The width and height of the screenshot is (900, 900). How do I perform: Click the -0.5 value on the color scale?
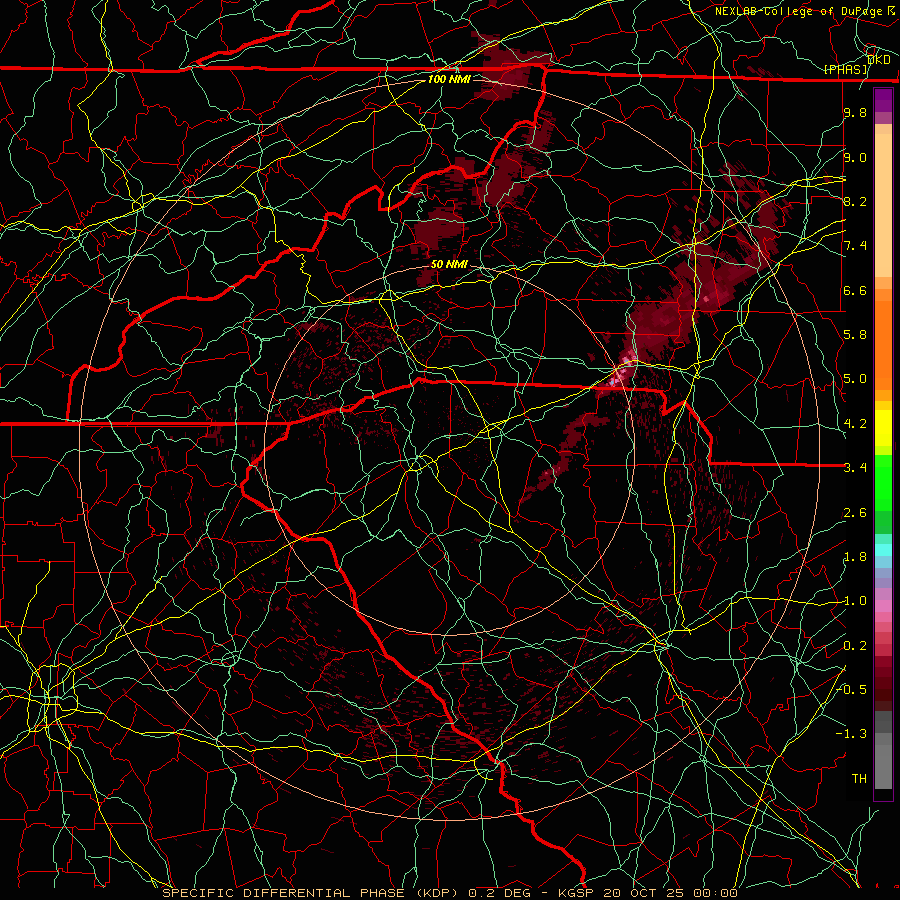click(x=852, y=690)
